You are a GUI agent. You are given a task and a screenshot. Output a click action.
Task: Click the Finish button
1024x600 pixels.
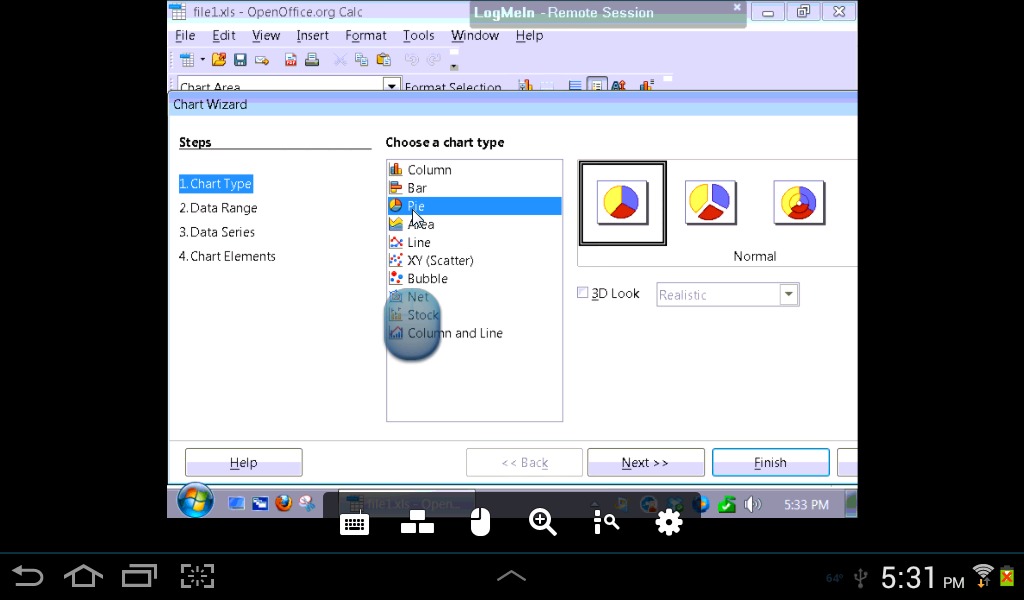pyautogui.click(x=771, y=462)
